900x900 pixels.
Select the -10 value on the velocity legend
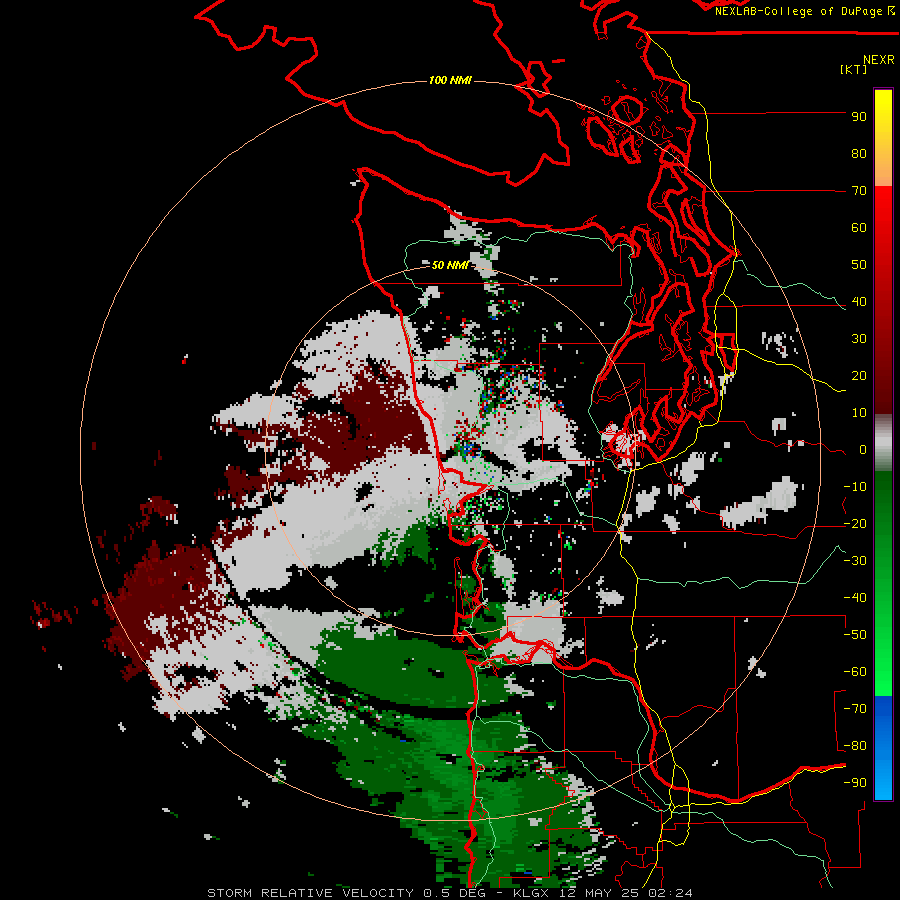855,487
